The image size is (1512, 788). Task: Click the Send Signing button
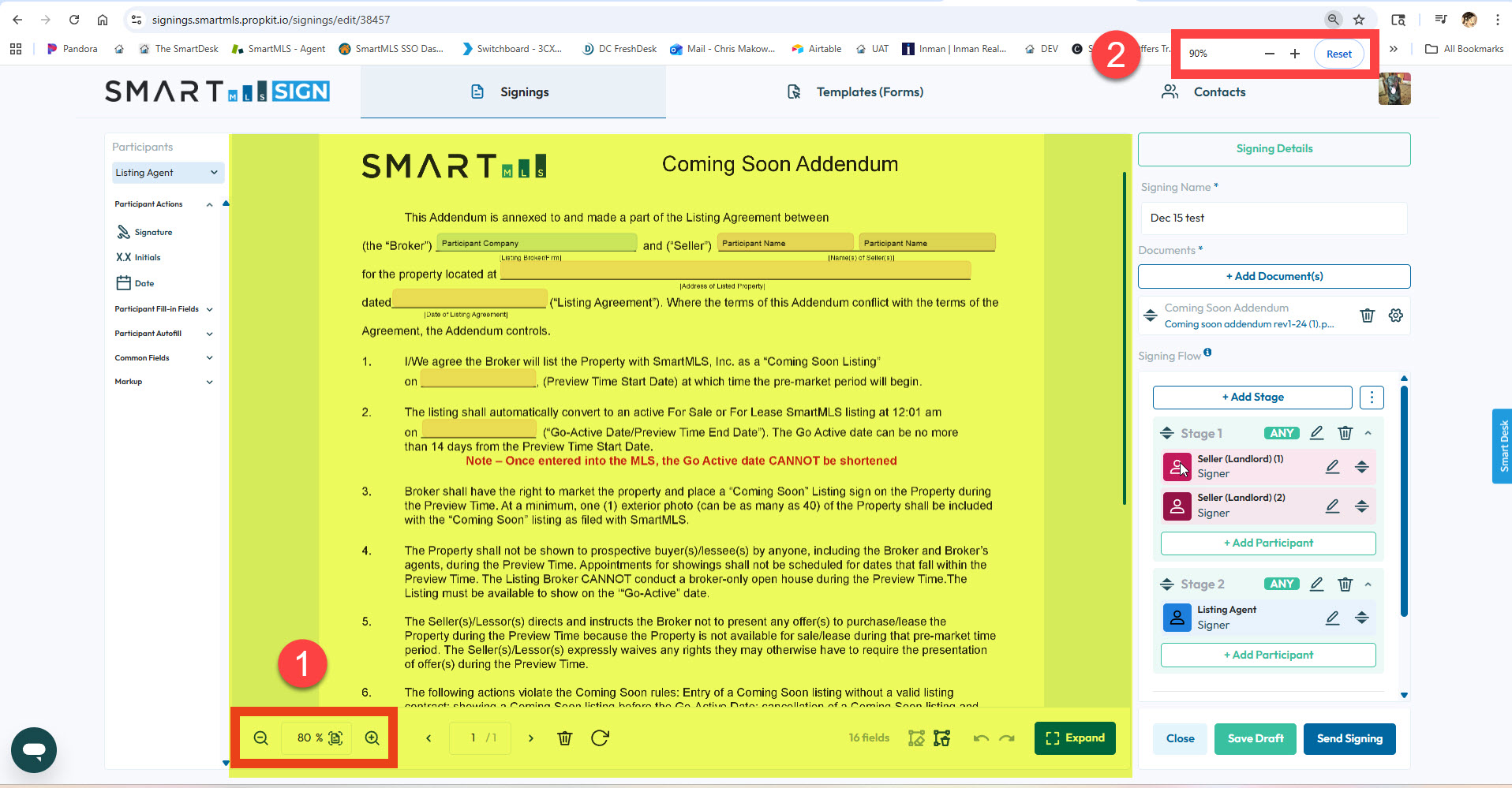tap(1349, 738)
